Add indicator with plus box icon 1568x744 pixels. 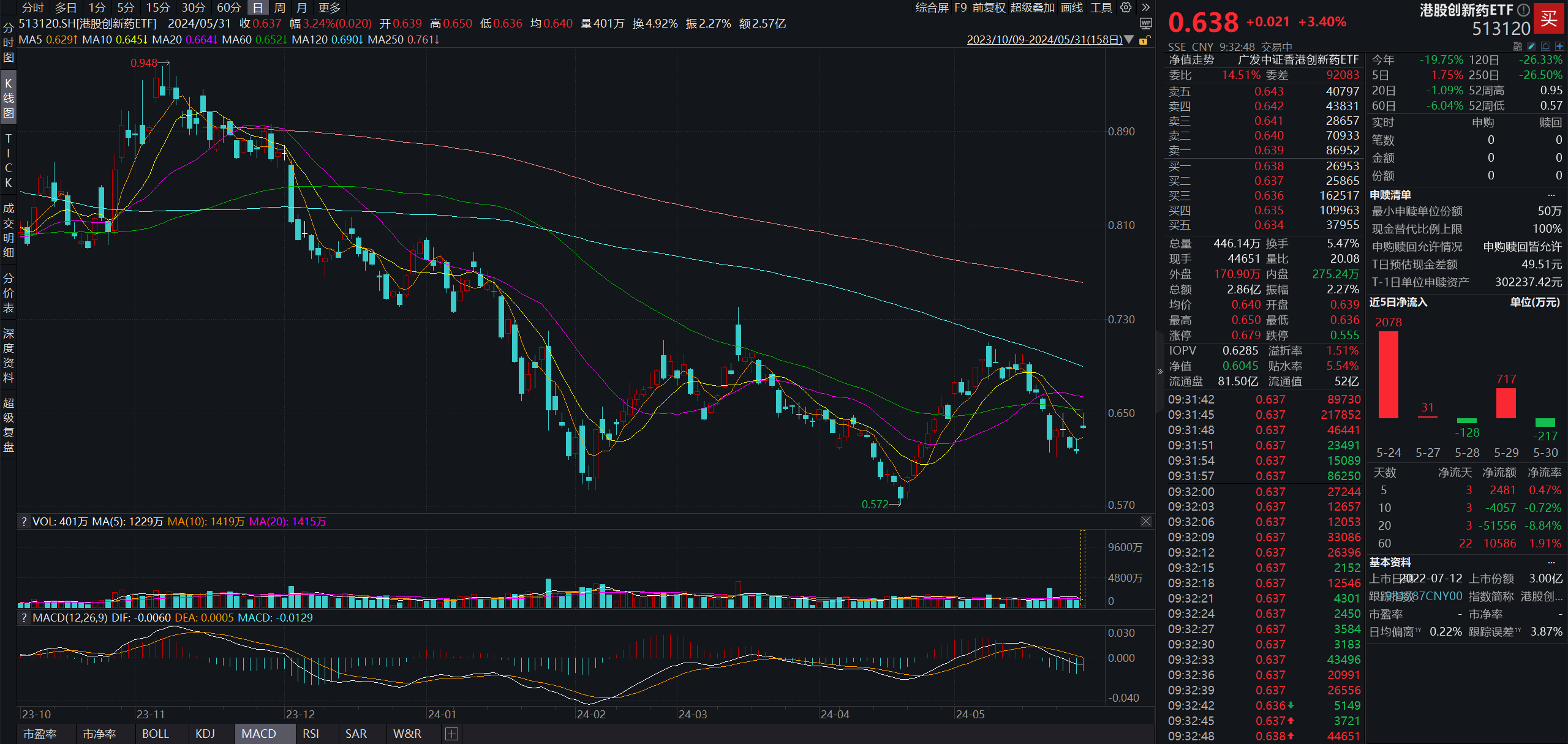click(451, 734)
